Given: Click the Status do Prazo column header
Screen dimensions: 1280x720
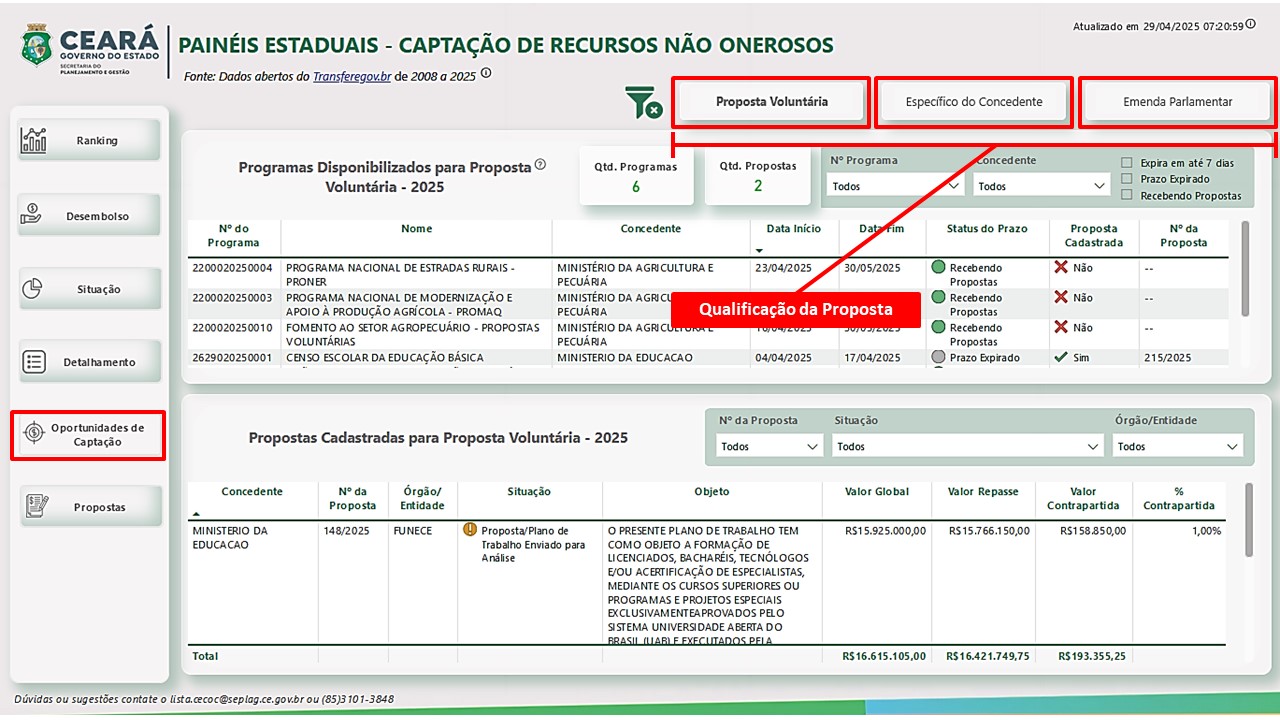Looking at the screenshot, I should tap(987, 229).
